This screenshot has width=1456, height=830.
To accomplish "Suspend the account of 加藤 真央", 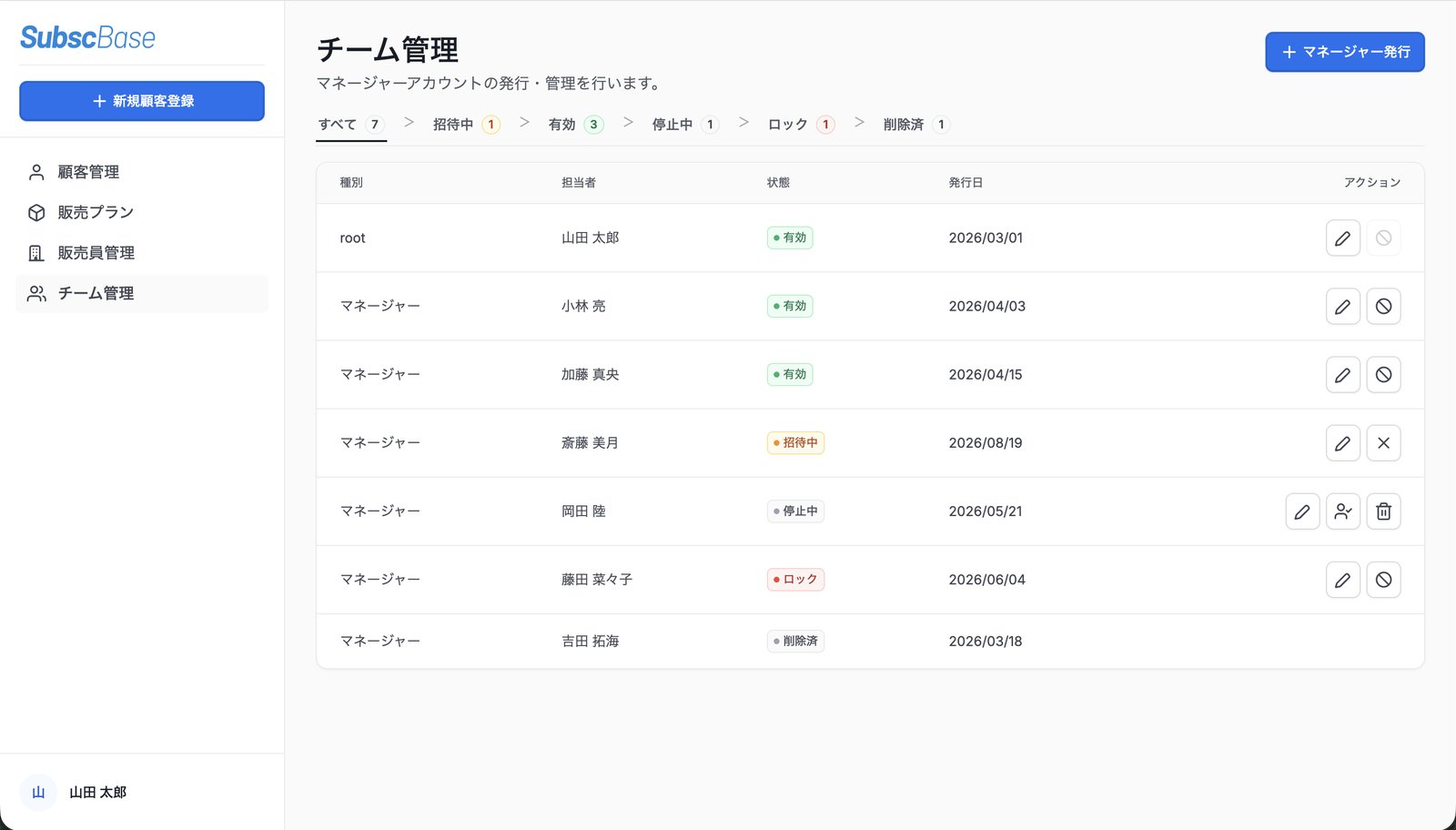I will click(1383, 375).
